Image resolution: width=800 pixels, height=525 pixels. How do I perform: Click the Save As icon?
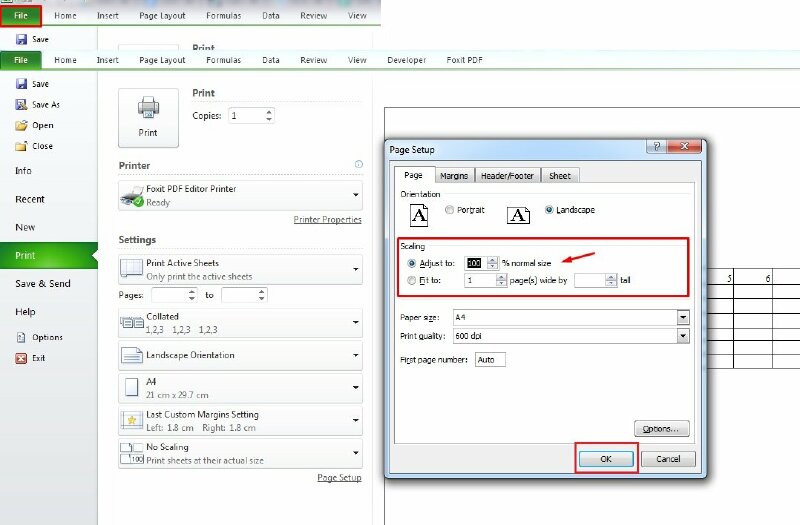click(21, 105)
